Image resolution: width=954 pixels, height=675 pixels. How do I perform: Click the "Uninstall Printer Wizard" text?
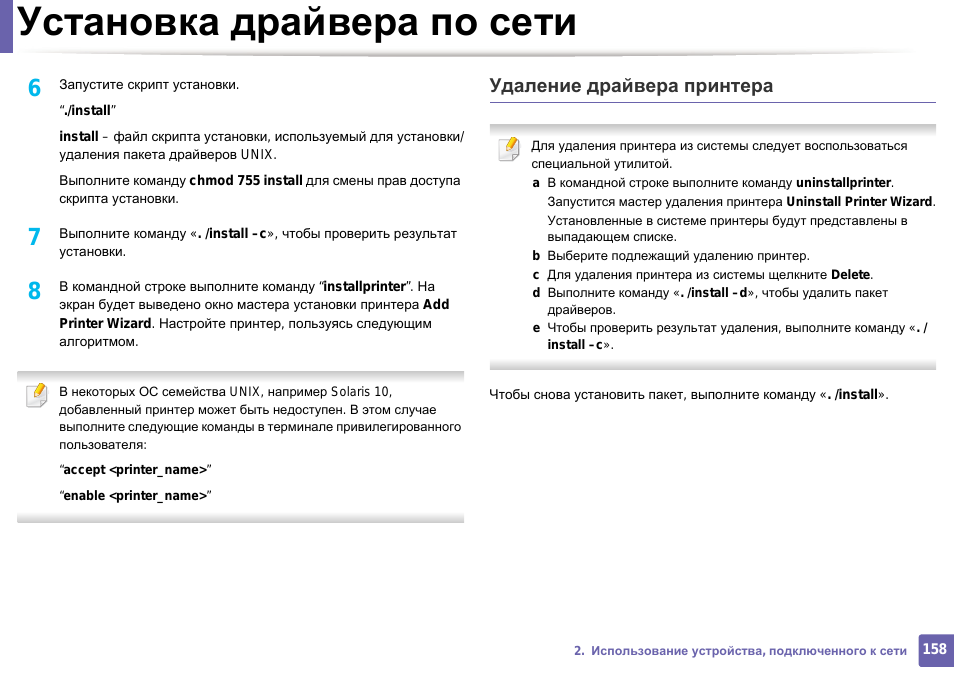coord(859,201)
